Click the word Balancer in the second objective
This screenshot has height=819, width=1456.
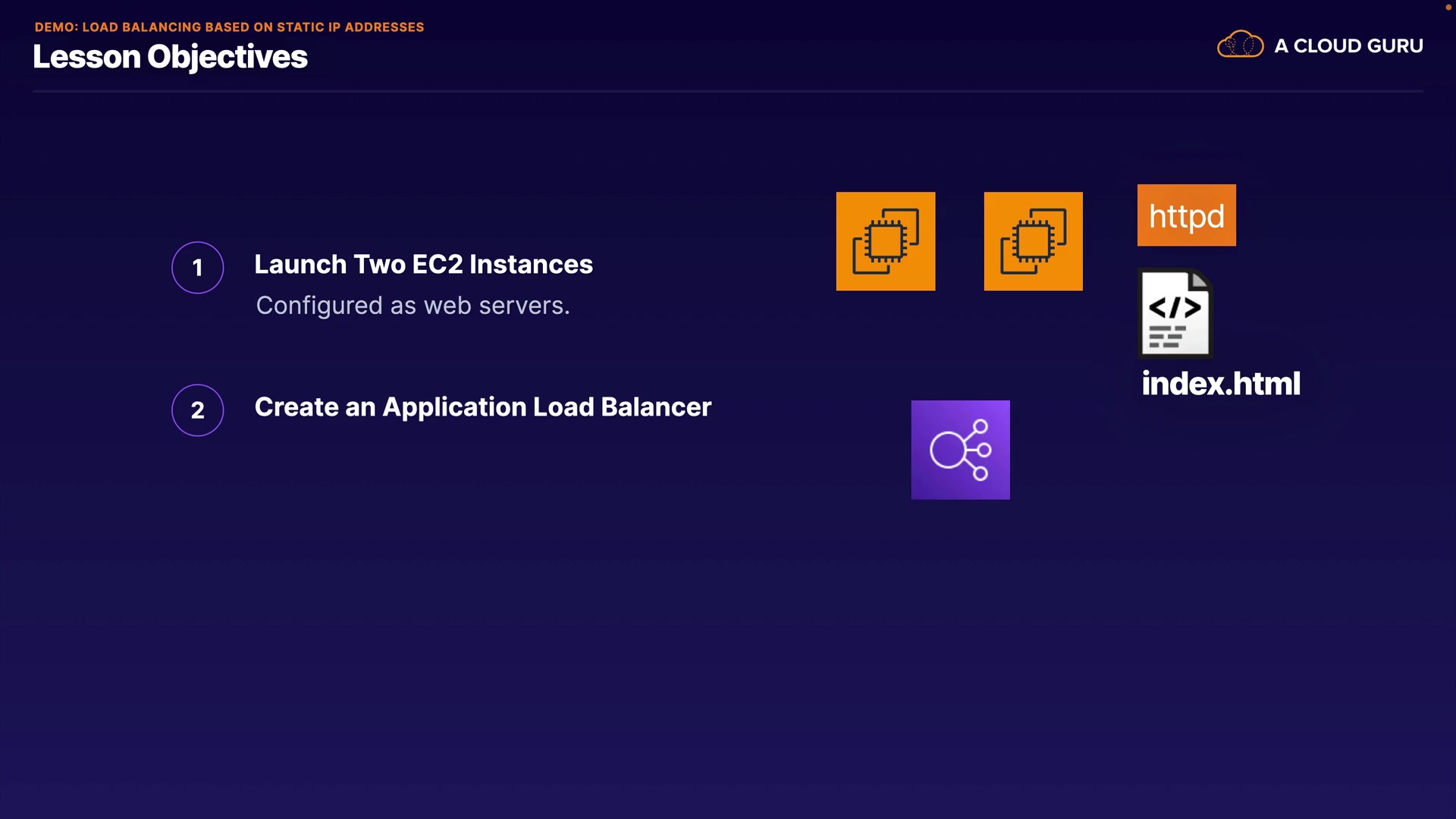(x=656, y=407)
